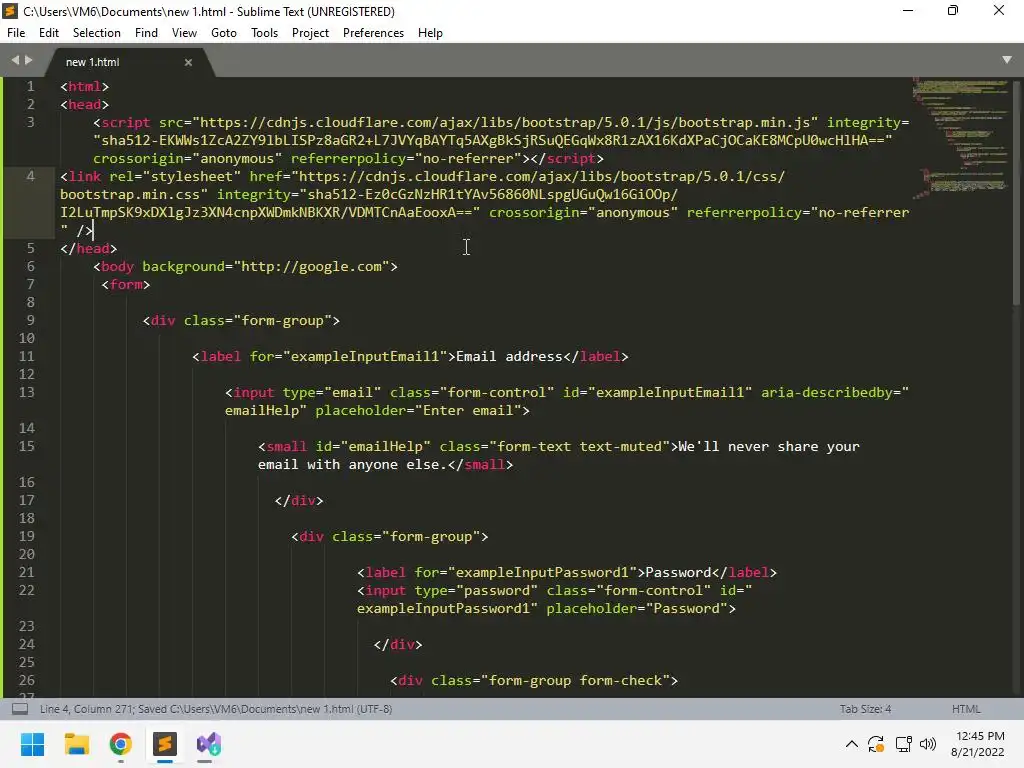
Task: Open Google Chrome from taskbar
Action: 121,744
